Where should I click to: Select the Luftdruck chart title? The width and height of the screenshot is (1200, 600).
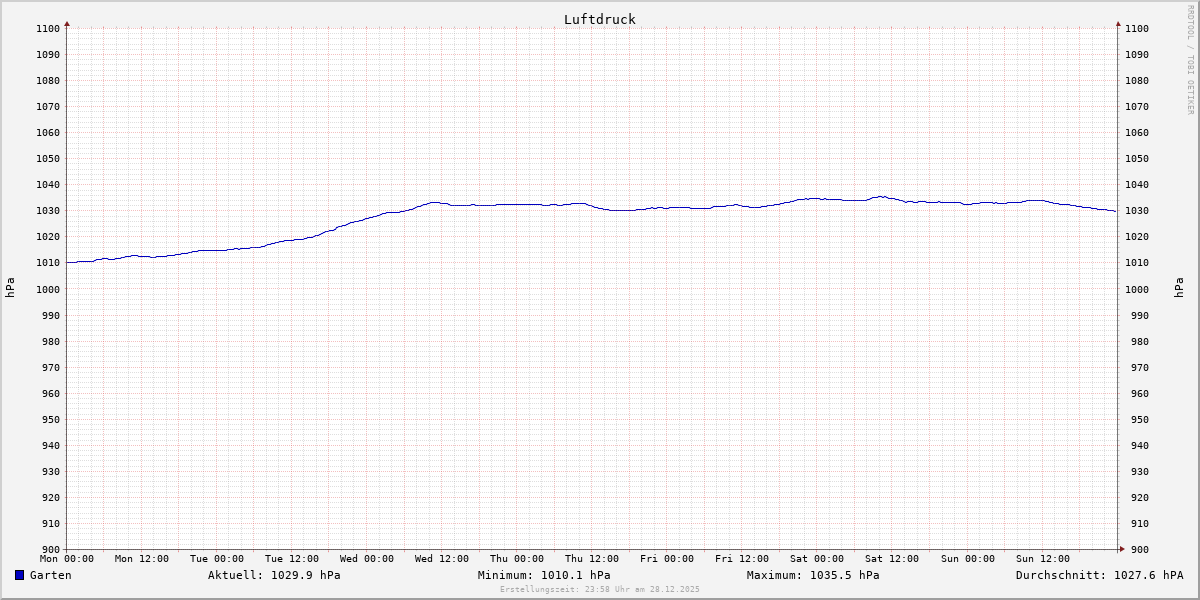pyautogui.click(x=599, y=19)
